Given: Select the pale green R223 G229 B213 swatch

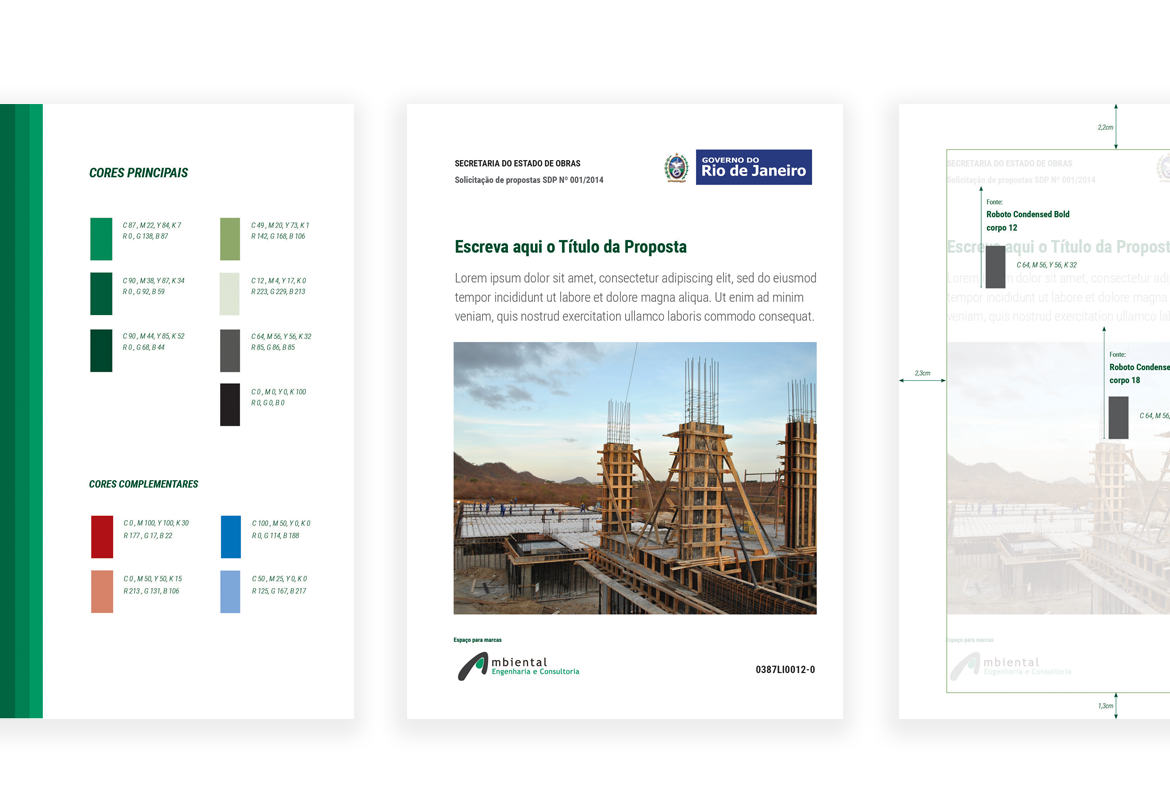Looking at the screenshot, I should (x=230, y=294).
